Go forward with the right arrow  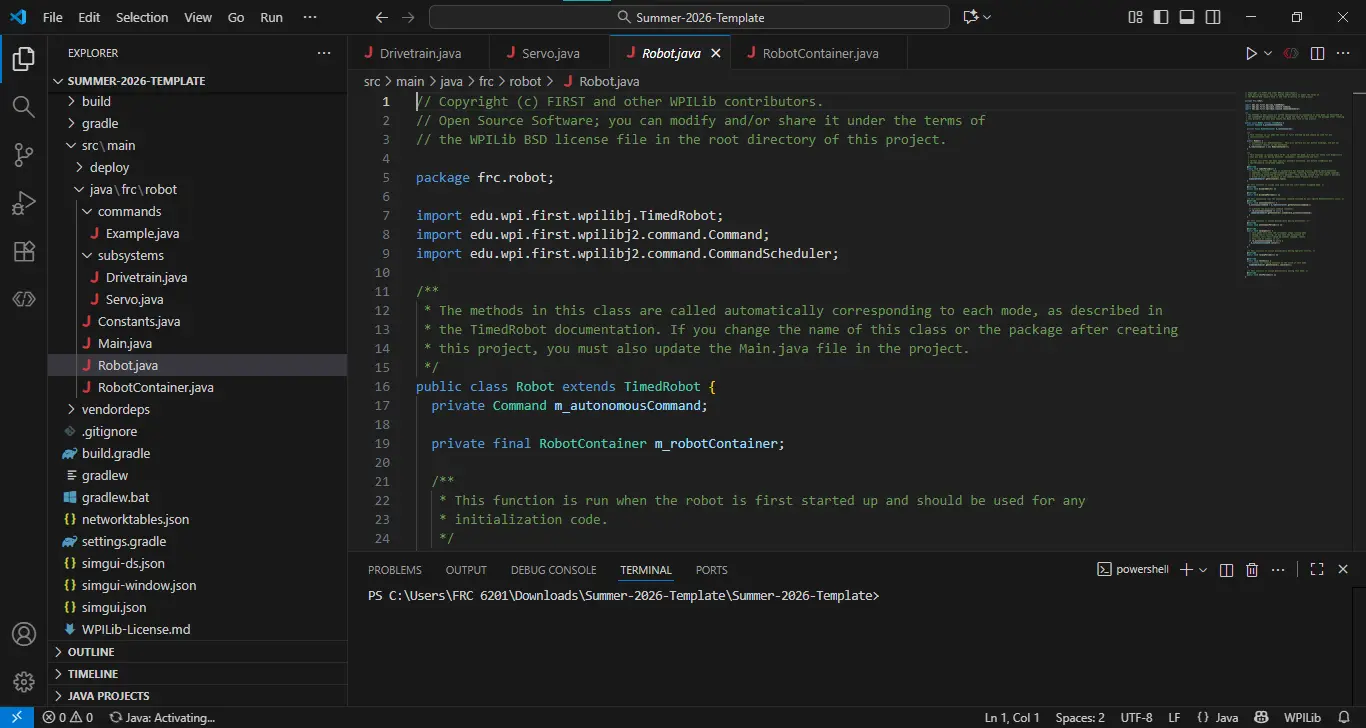tap(407, 17)
